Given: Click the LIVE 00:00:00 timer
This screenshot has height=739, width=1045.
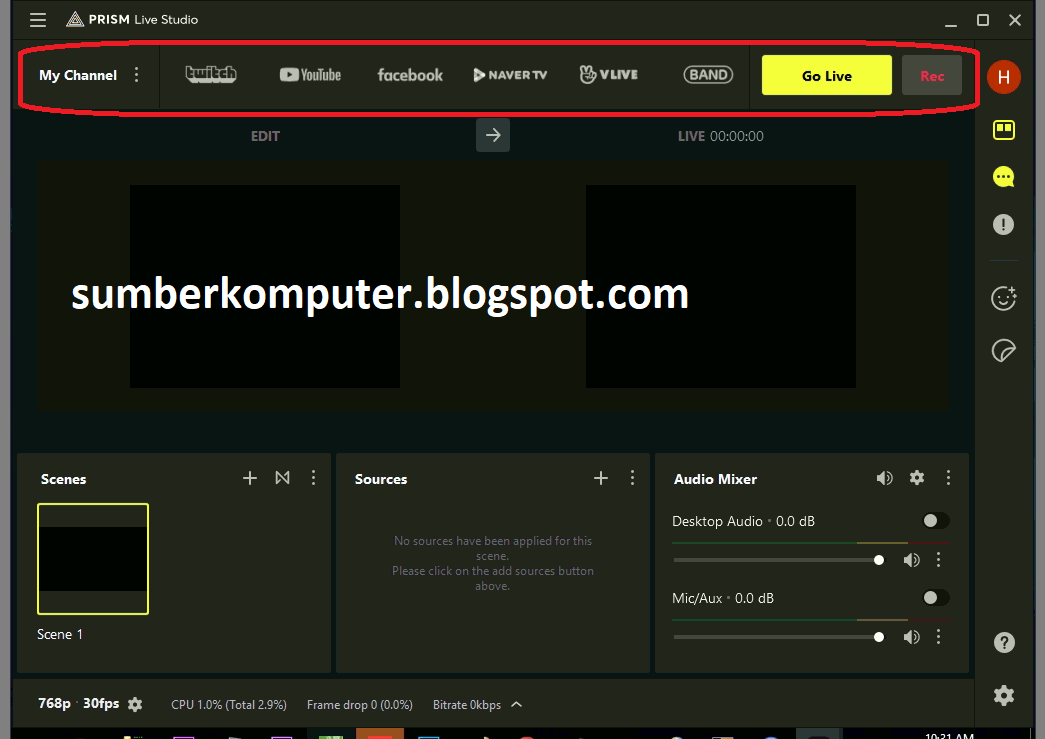Looking at the screenshot, I should pyautogui.click(x=720, y=136).
